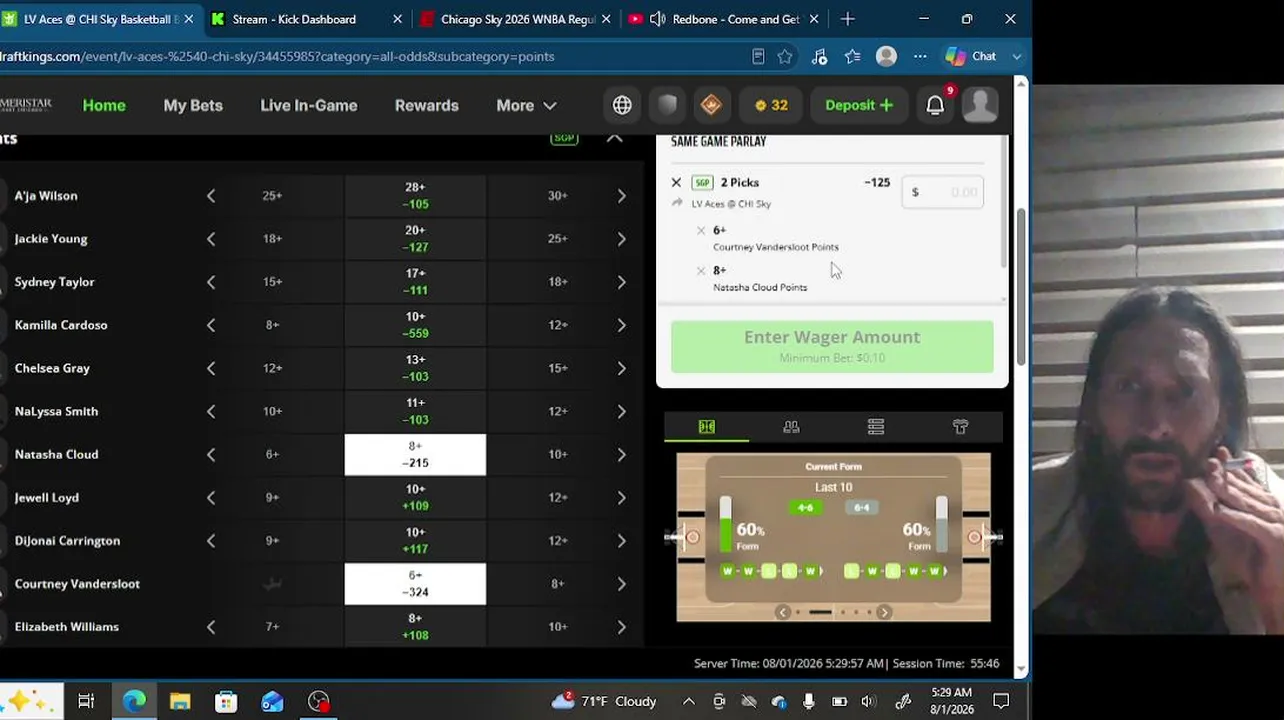Select the basketball court view tab

[706, 427]
